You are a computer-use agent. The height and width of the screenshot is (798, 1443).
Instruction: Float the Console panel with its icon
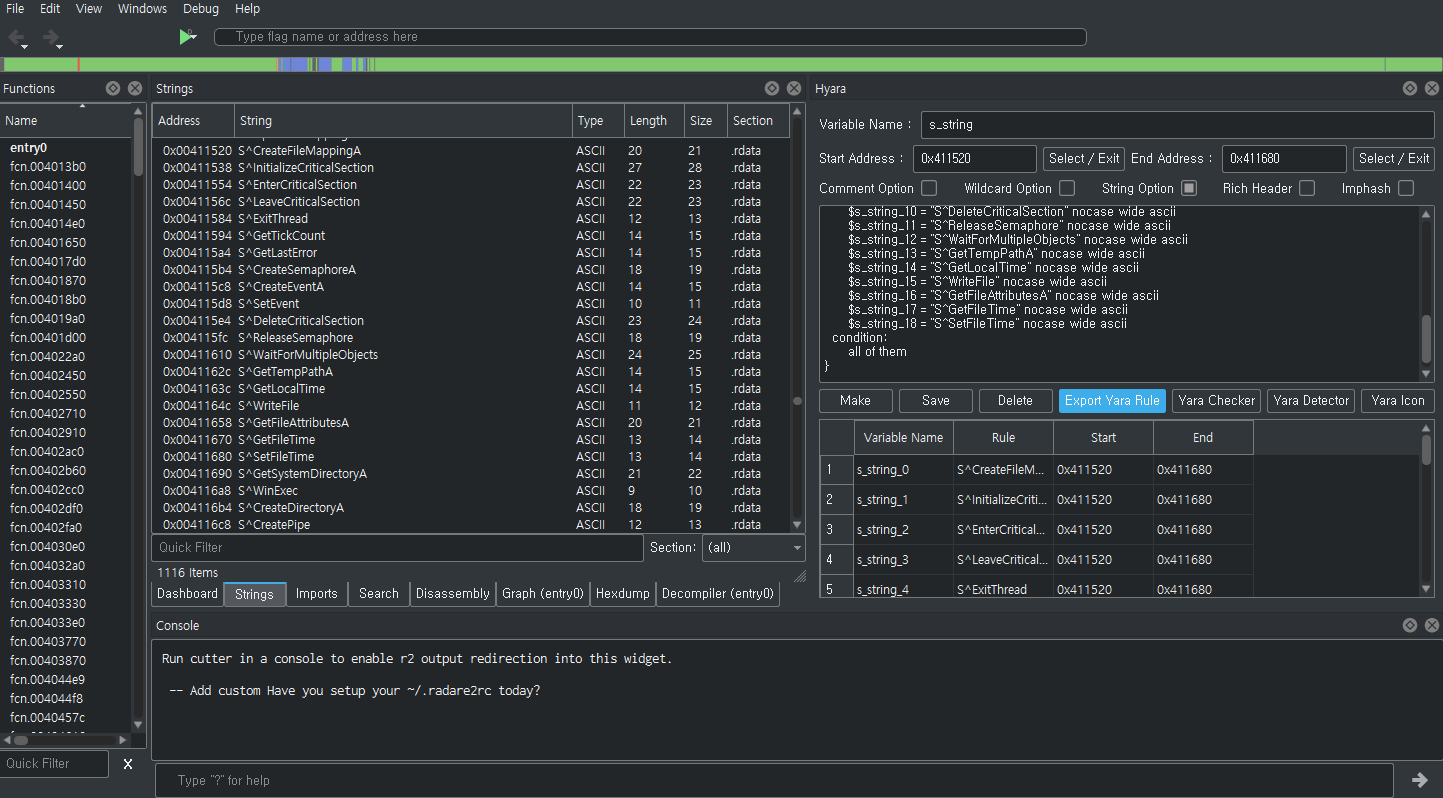tap(1409, 625)
